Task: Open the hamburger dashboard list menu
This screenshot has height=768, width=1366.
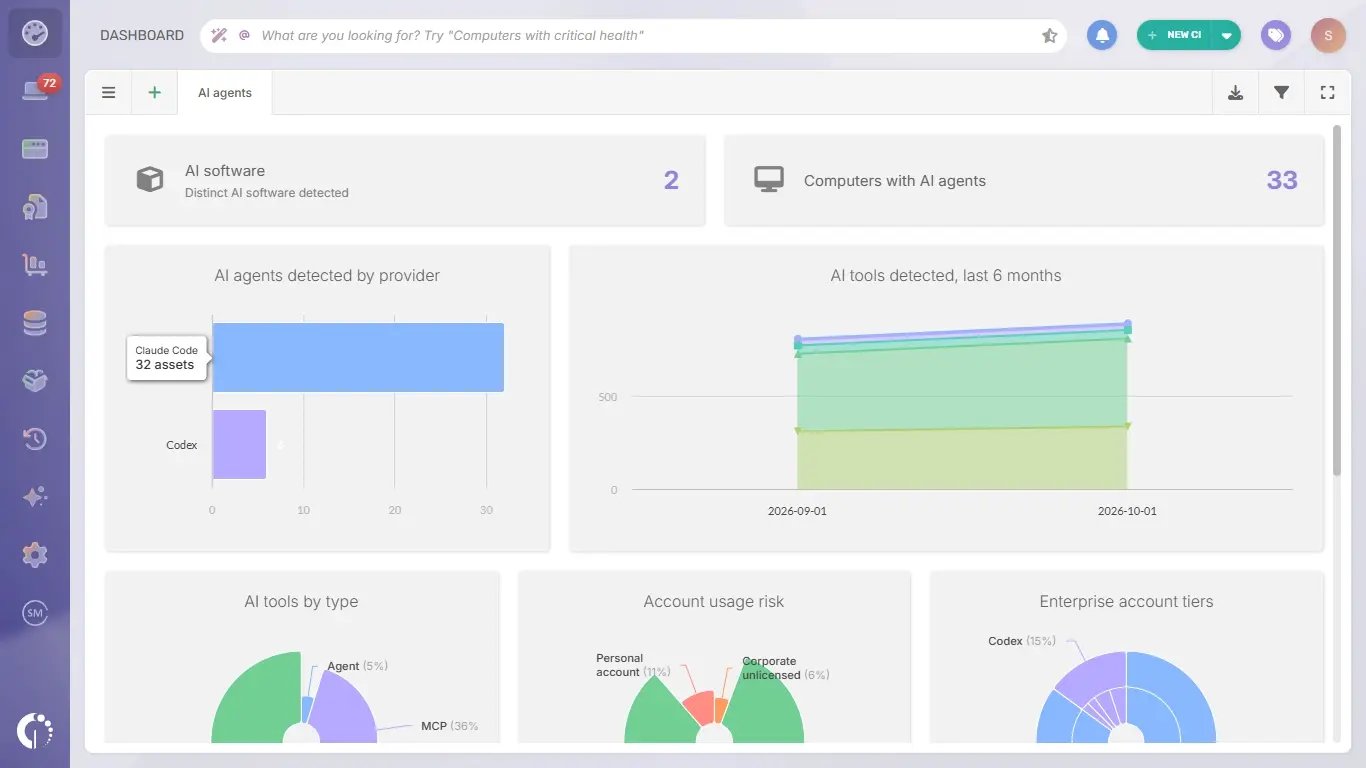Action: point(109,93)
